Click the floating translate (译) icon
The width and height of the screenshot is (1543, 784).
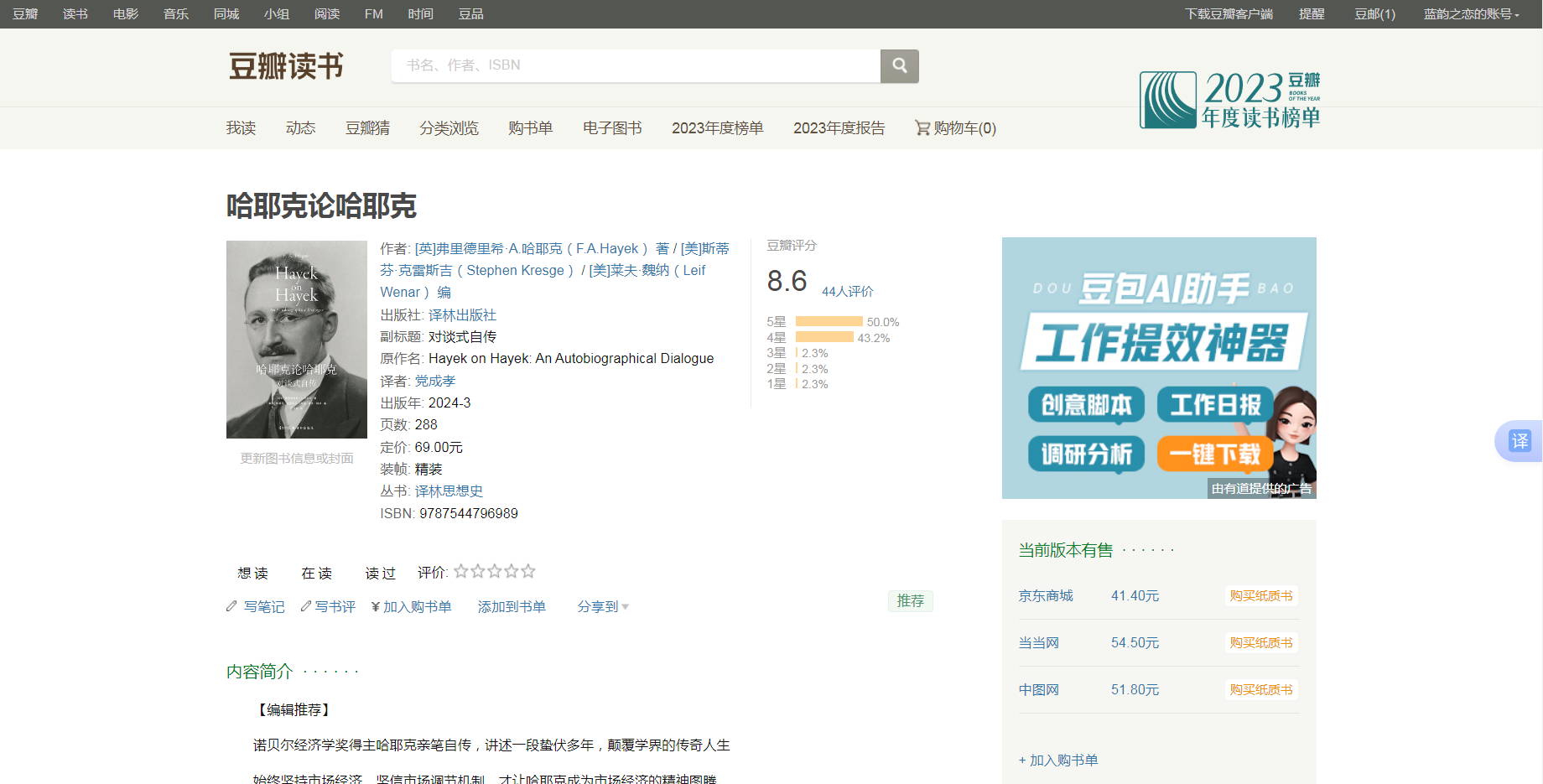1520,441
